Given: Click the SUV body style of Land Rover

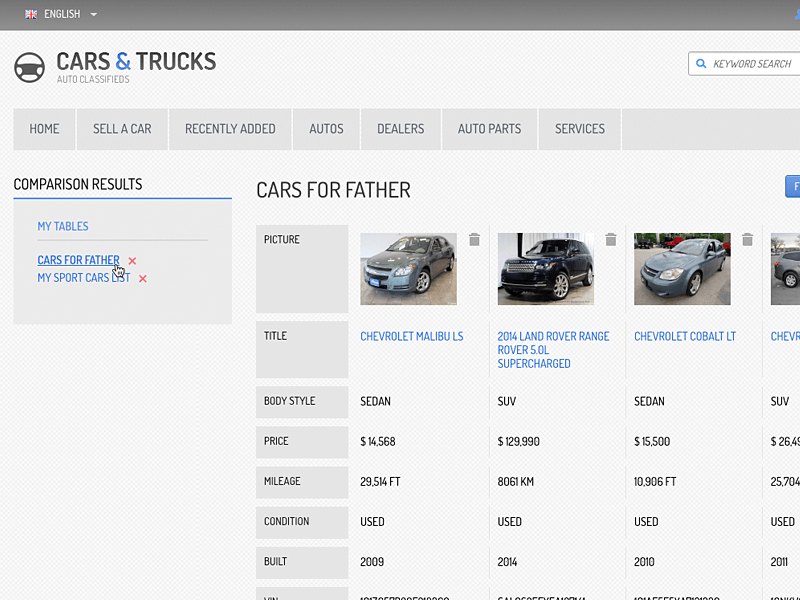Looking at the screenshot, I should 507,402.
